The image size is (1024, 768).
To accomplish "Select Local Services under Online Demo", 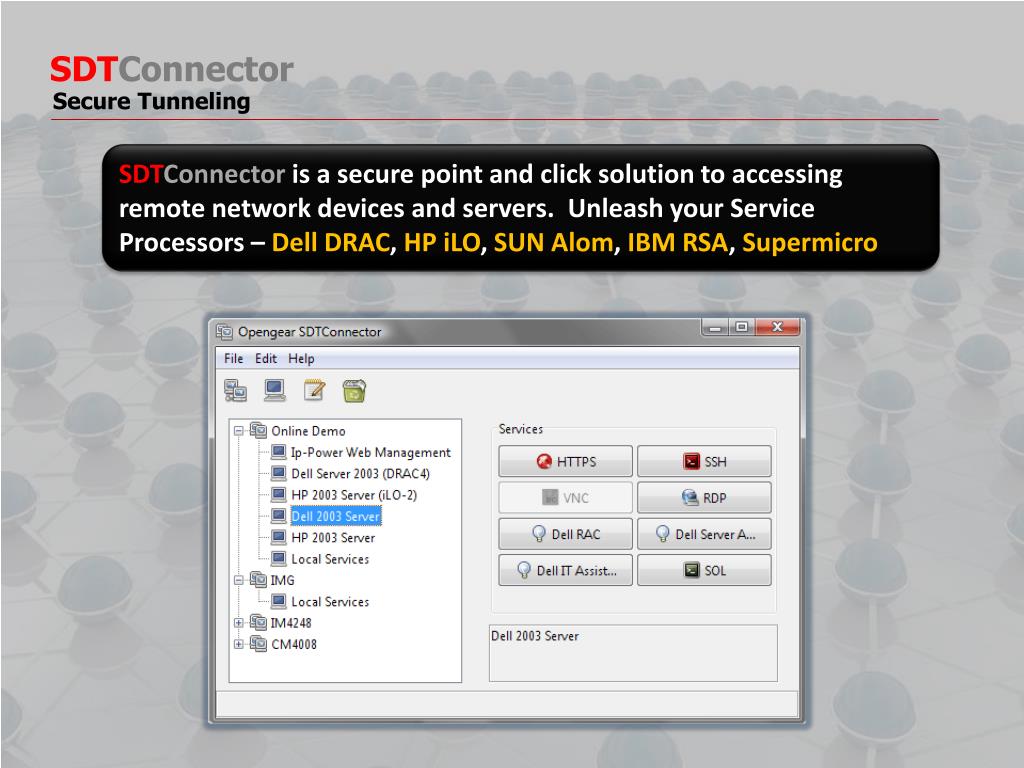I will (330, 559).
